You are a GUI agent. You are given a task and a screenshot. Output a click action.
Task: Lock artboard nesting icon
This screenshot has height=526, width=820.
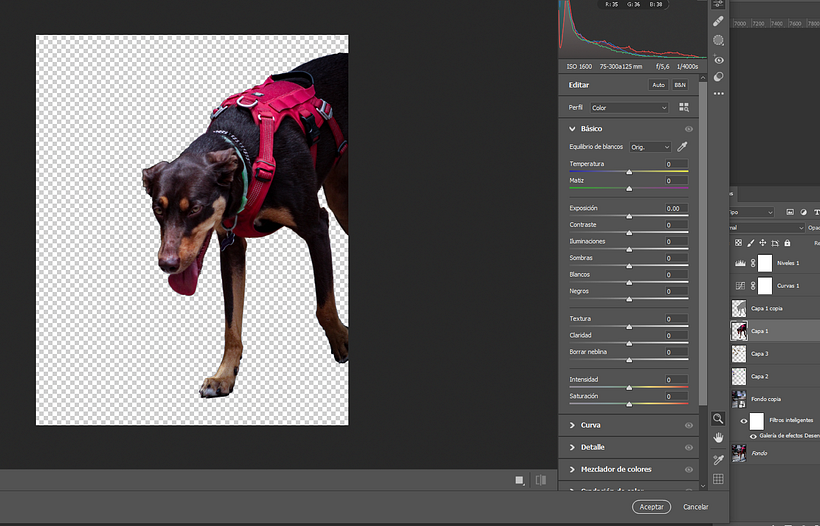click(775, 243)
